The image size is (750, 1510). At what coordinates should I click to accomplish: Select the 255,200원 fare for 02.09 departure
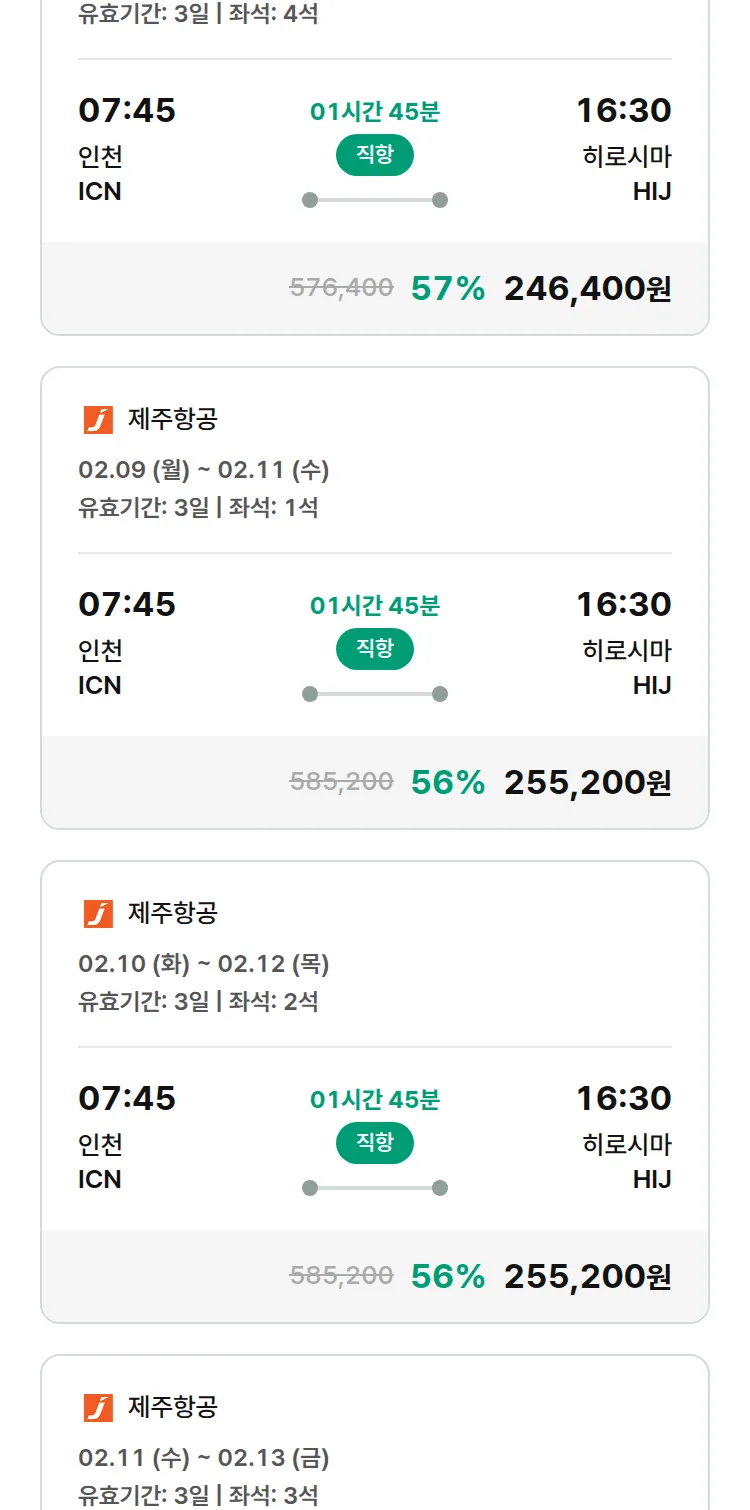tap(587, 783)
